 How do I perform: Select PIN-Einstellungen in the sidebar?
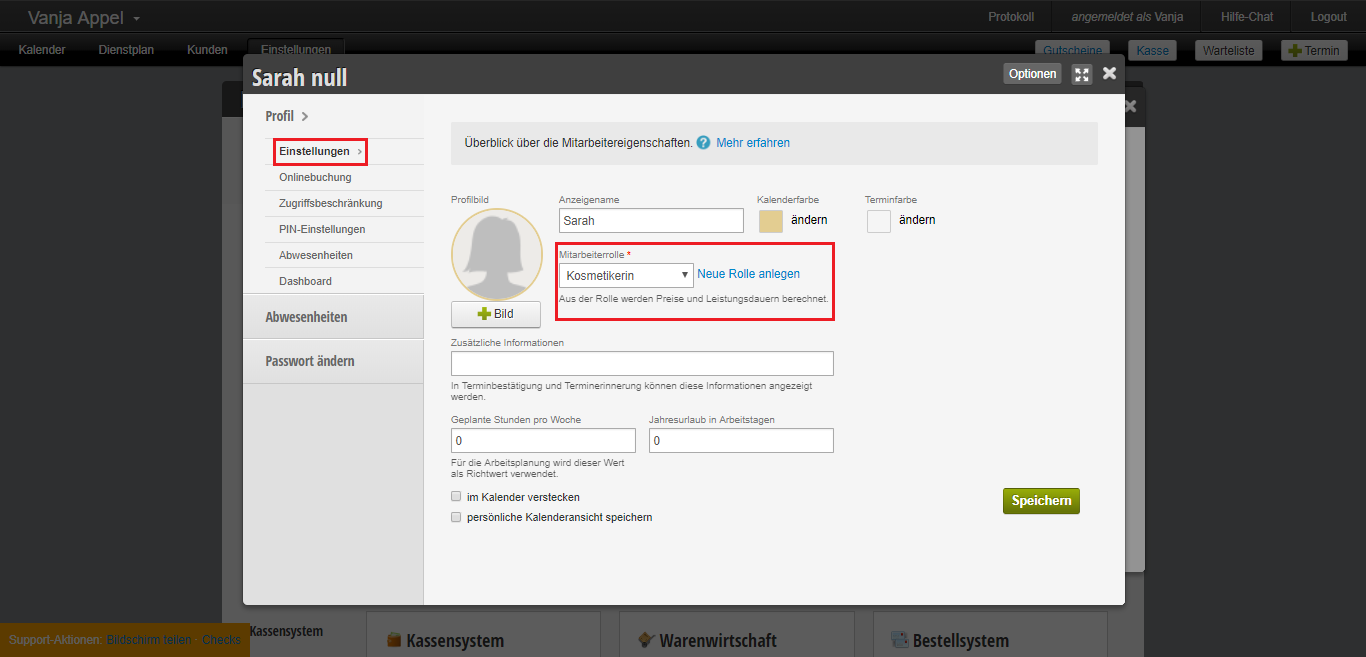point(322,229)
